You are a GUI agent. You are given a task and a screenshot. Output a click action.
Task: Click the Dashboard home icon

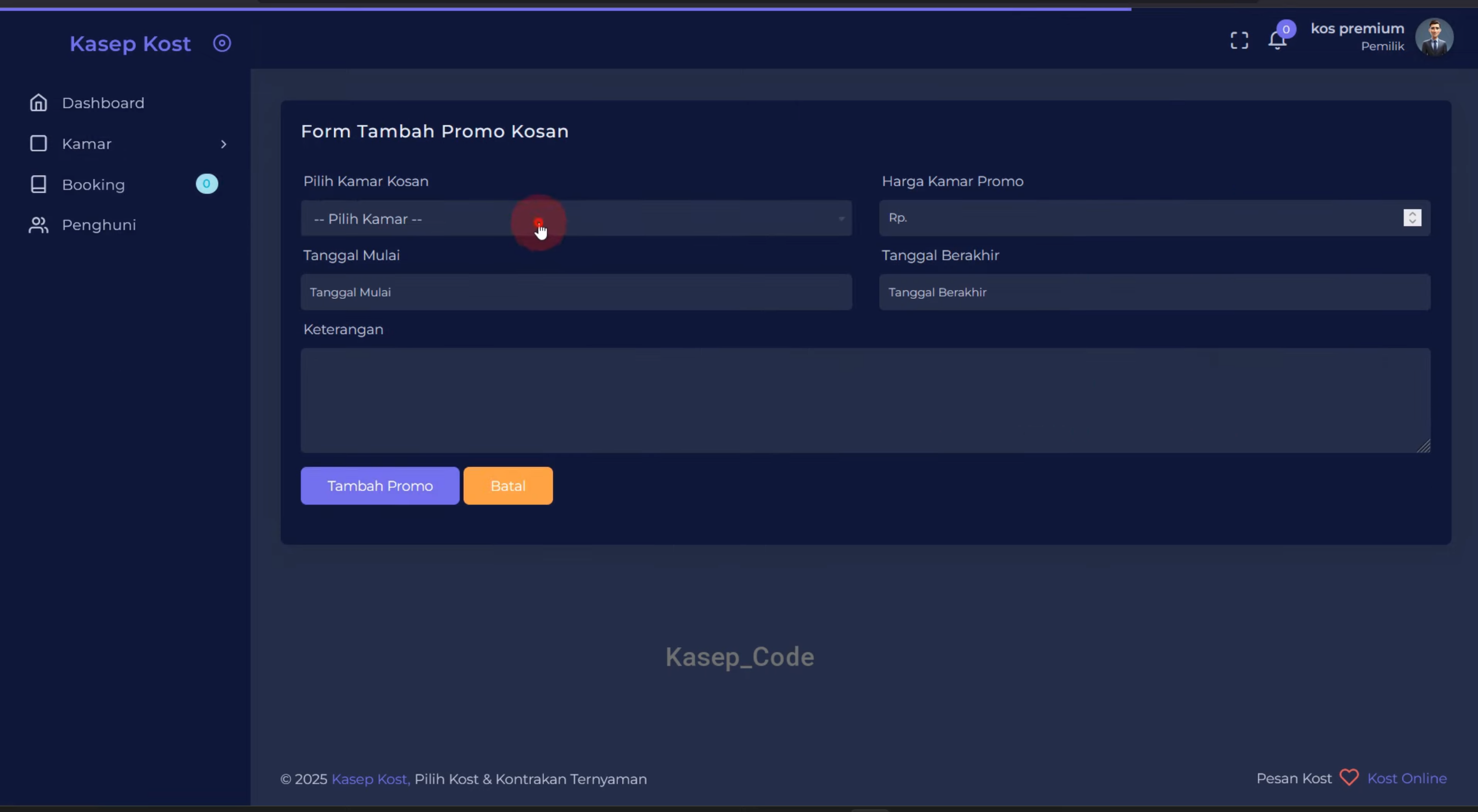coord(39,102)
